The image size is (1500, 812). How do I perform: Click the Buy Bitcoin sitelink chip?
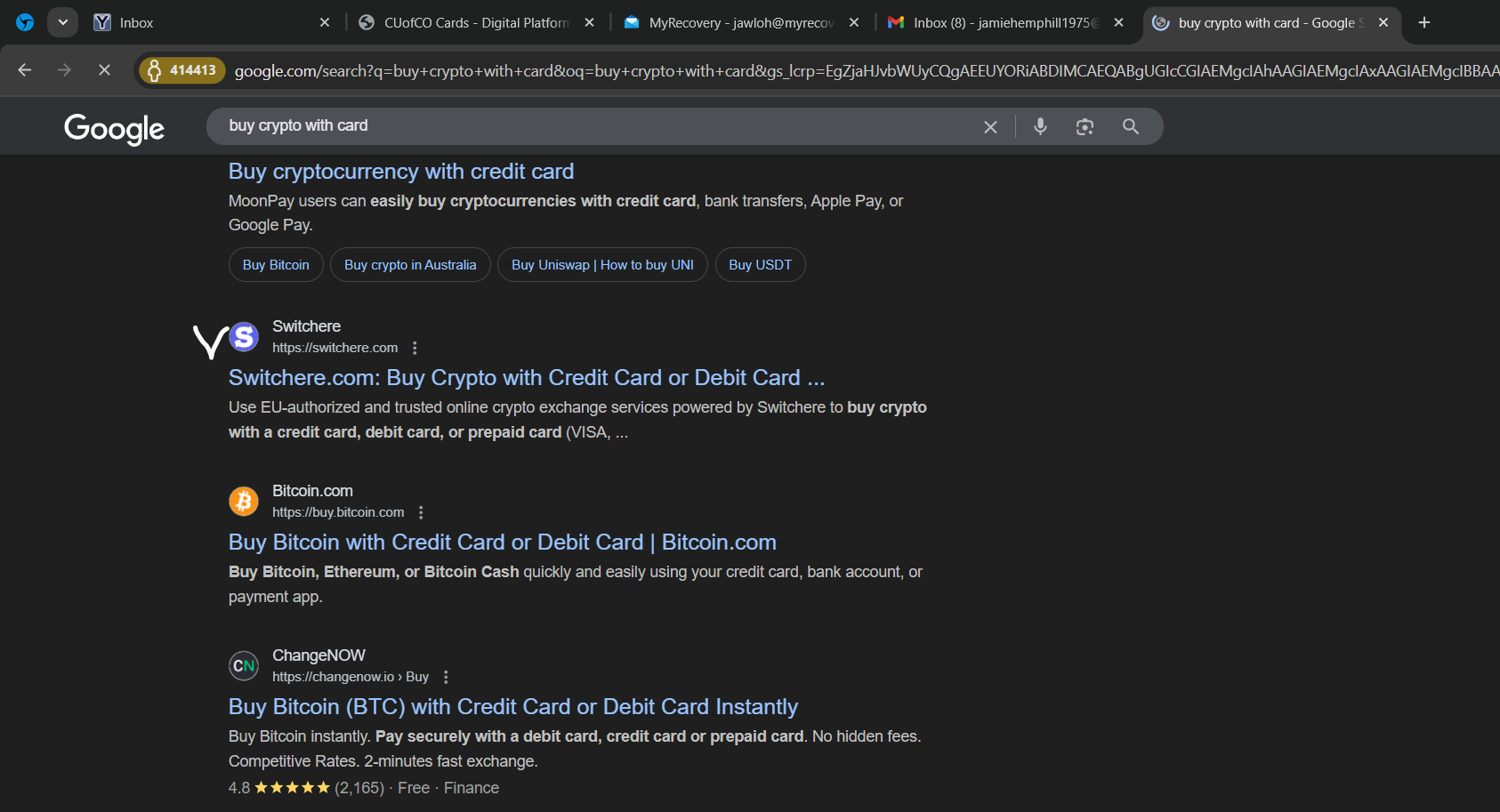[x=276, y=265]
